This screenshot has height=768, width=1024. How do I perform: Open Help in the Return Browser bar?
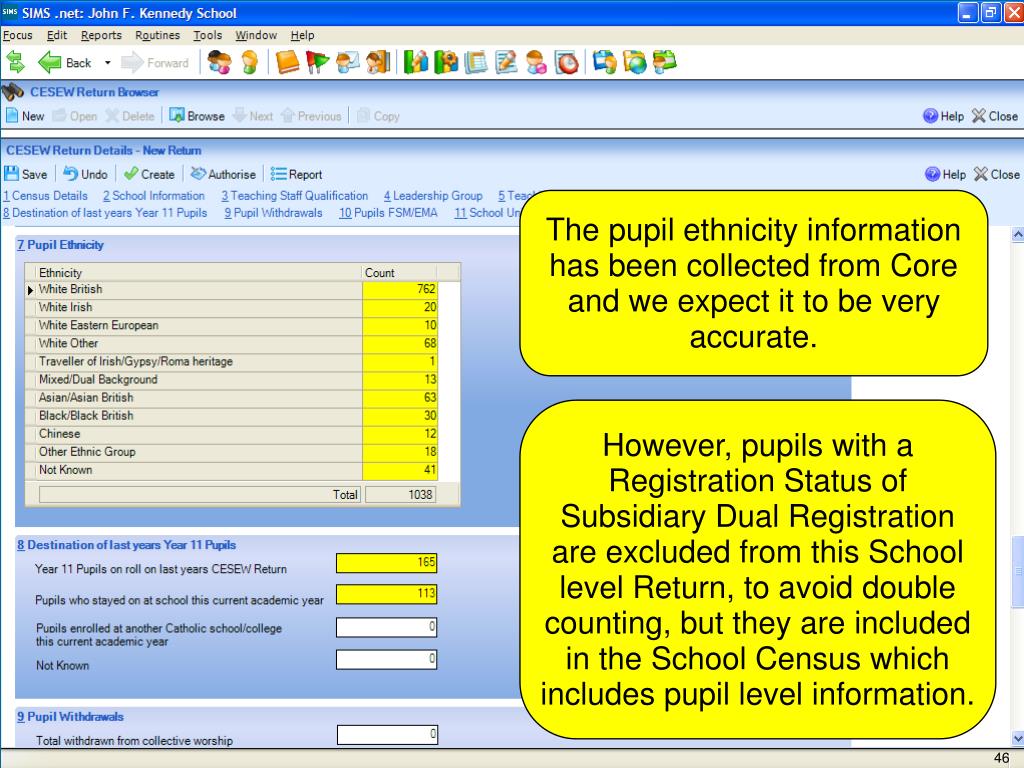(x=944, y=116)
